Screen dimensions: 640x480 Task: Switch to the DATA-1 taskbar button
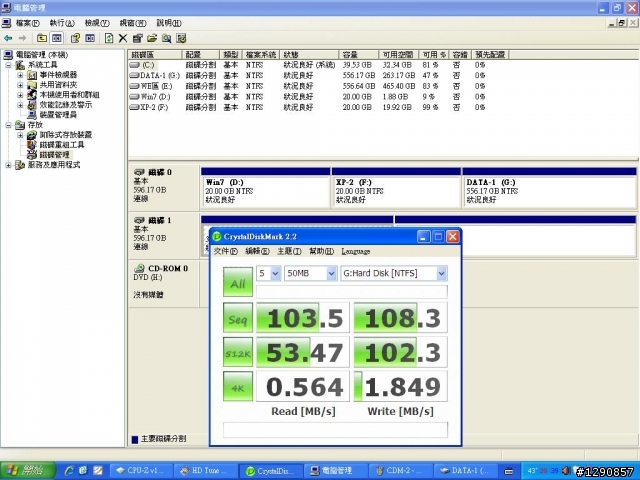[465, 471]
